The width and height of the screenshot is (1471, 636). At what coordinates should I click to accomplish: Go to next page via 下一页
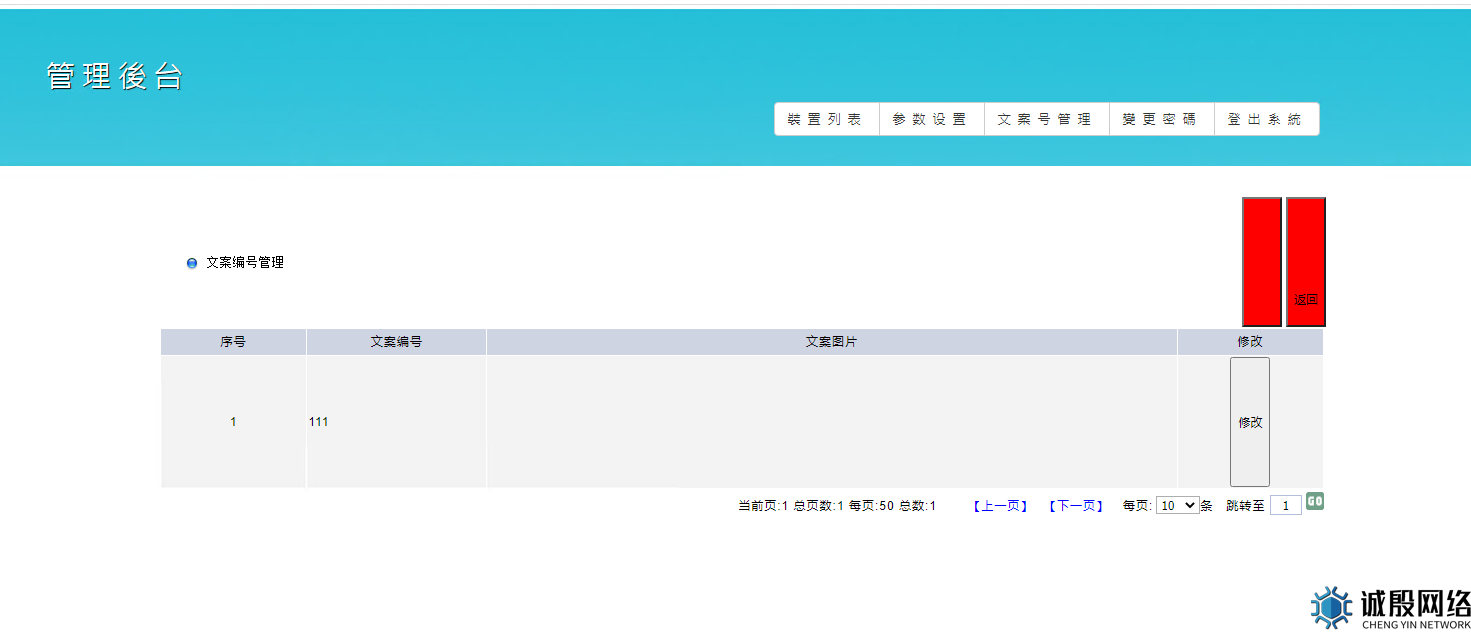coord(1076,506)
